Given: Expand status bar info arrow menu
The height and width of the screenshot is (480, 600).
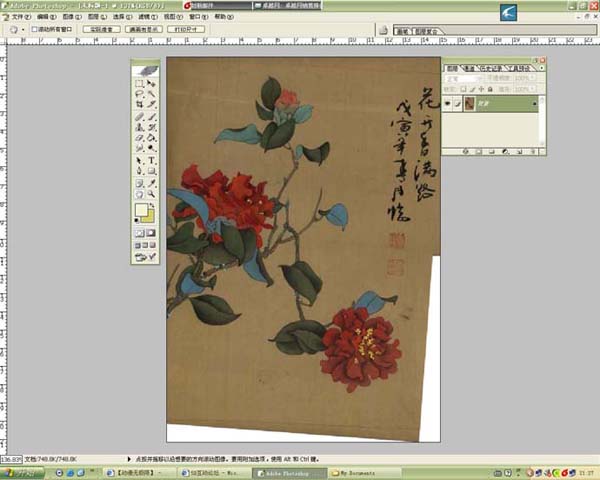Looking at the screenshot, I should click(x=129, y=459).
